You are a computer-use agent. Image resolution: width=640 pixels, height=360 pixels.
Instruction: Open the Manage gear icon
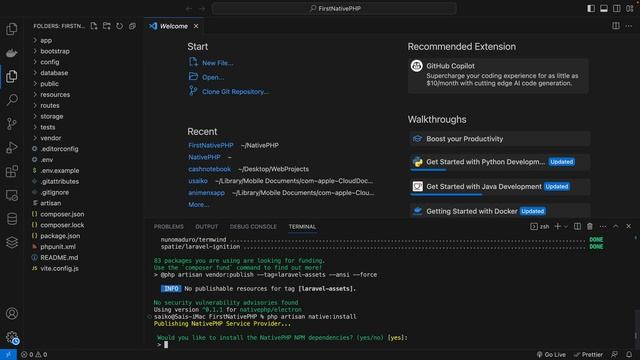click(12, 337)
